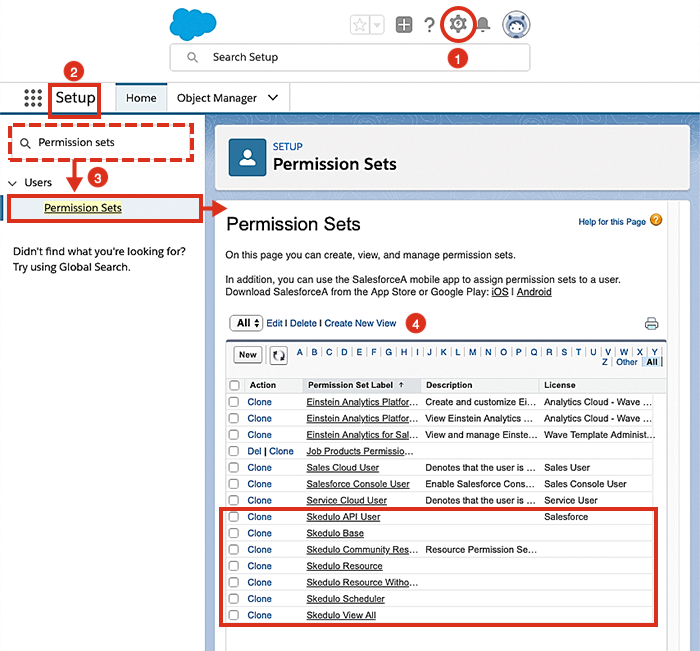Click the search magnifier in Search Setup
Image resolution: width=700 pixels, height=651 pixels.
point(192,57)
